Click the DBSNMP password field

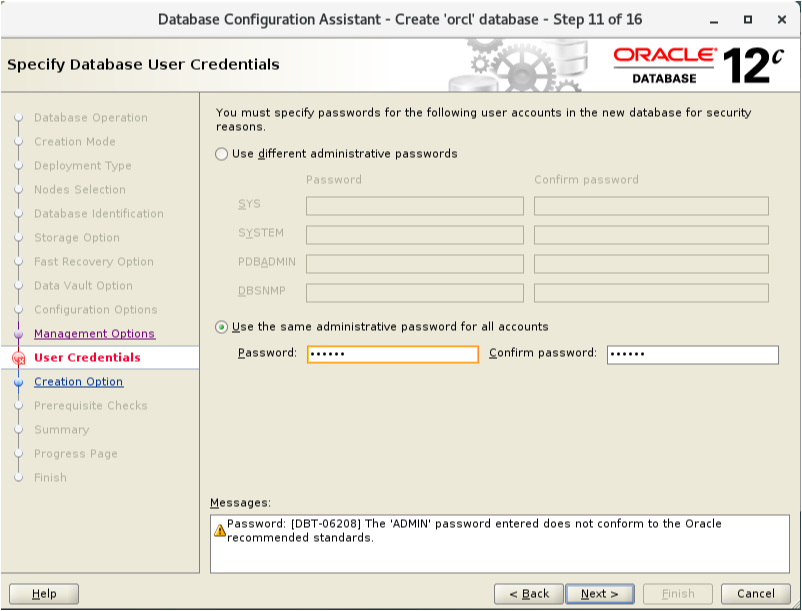click(x=415, y=293)
